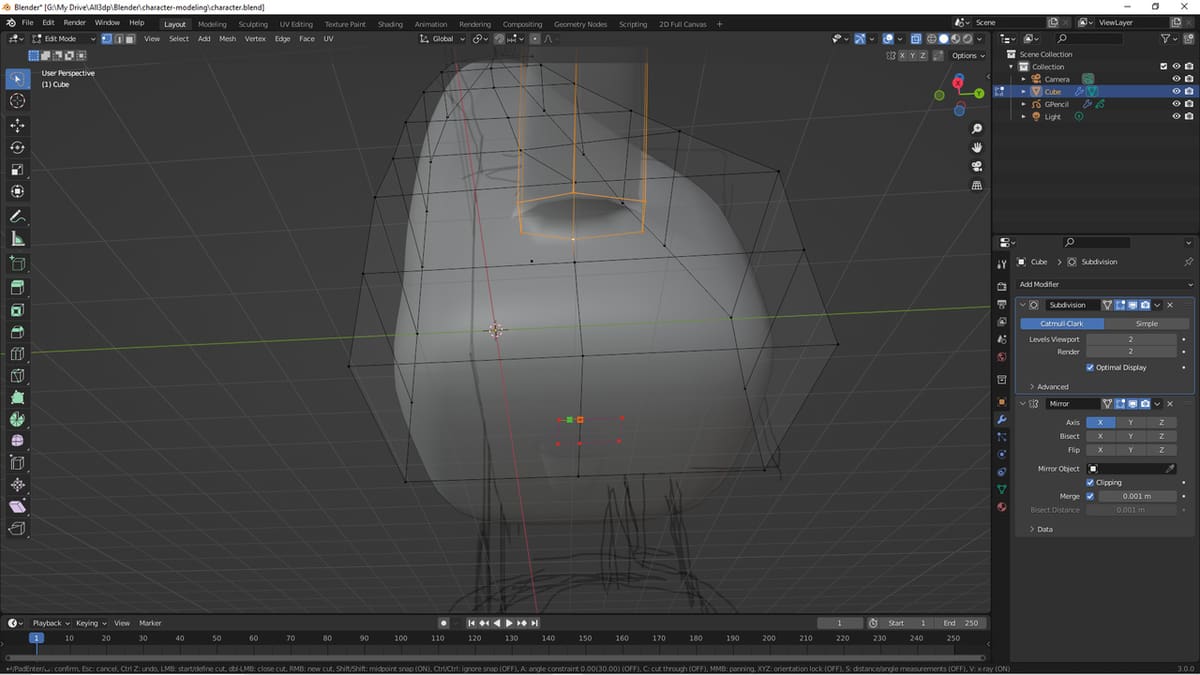Click Catmull-Clark subdivision button

[1062, 324]
